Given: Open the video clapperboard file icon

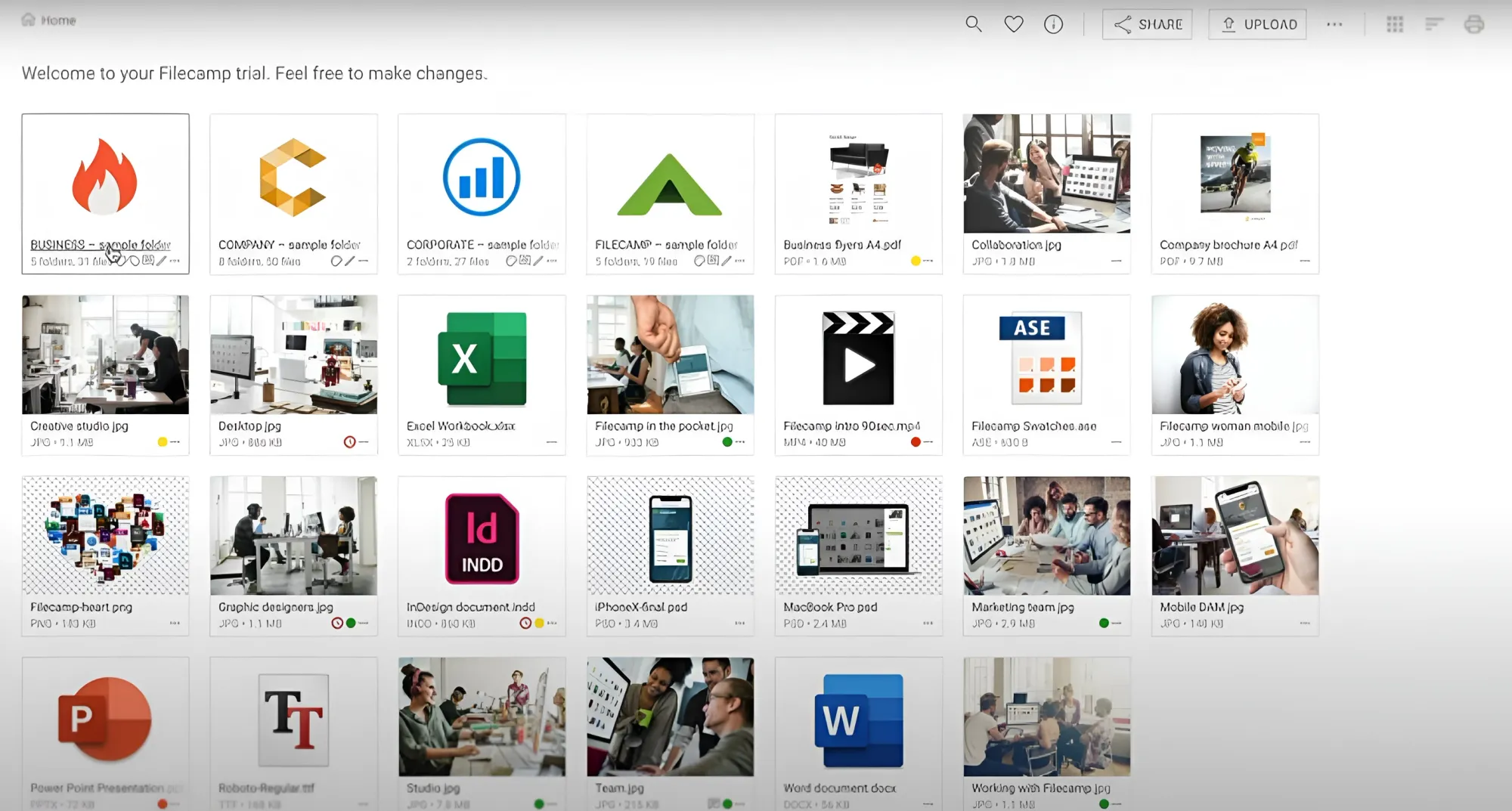Looking at the screenshot, I should pyautogui.click(x=858, y=358).
